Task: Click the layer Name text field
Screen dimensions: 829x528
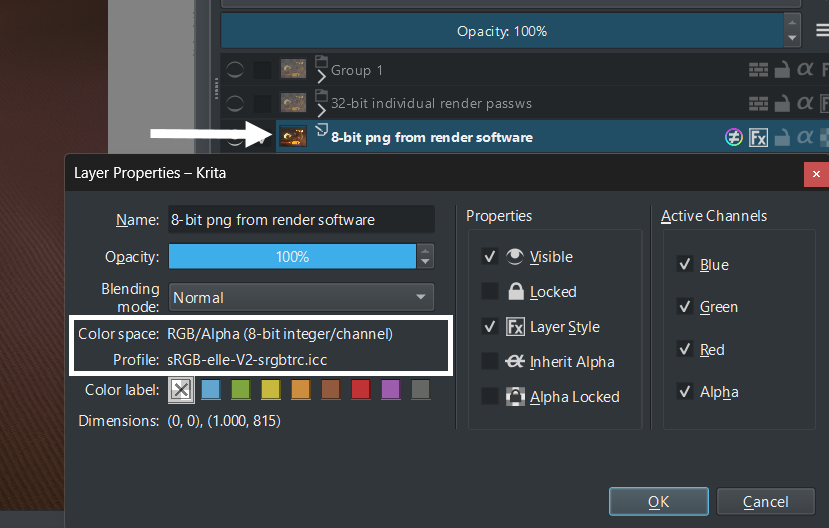Action: (300, 220)
